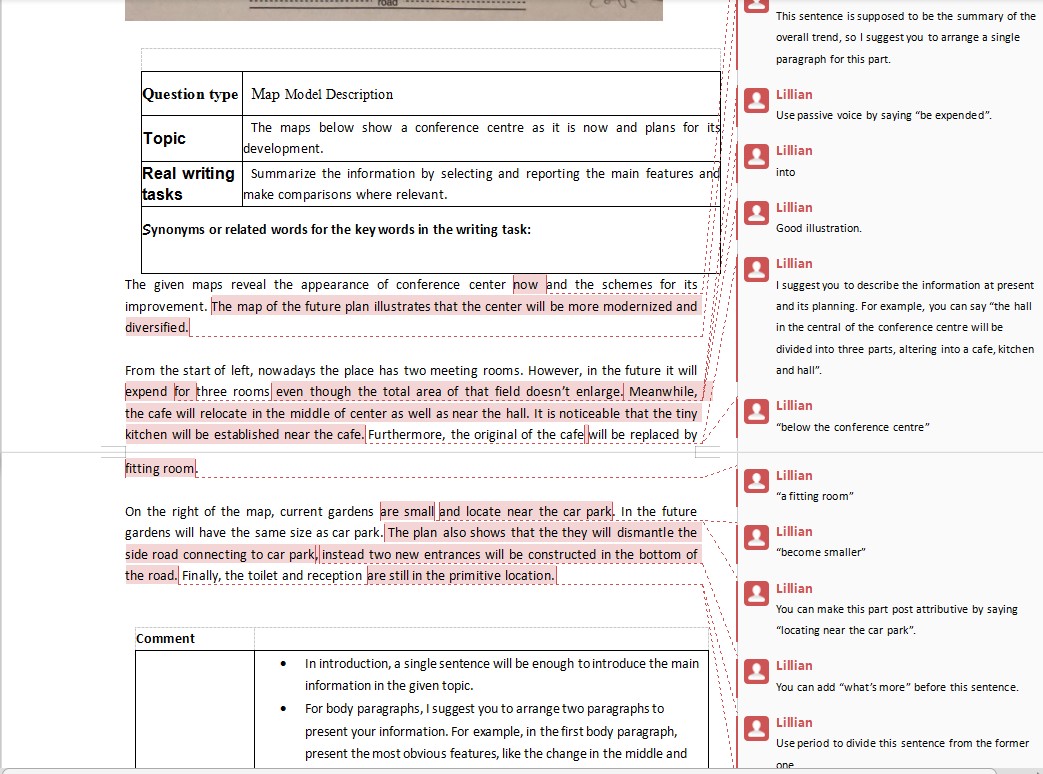Click 'Synonyms or related words' heading row
Viewport: 1043px width, 774px height.
430,239
